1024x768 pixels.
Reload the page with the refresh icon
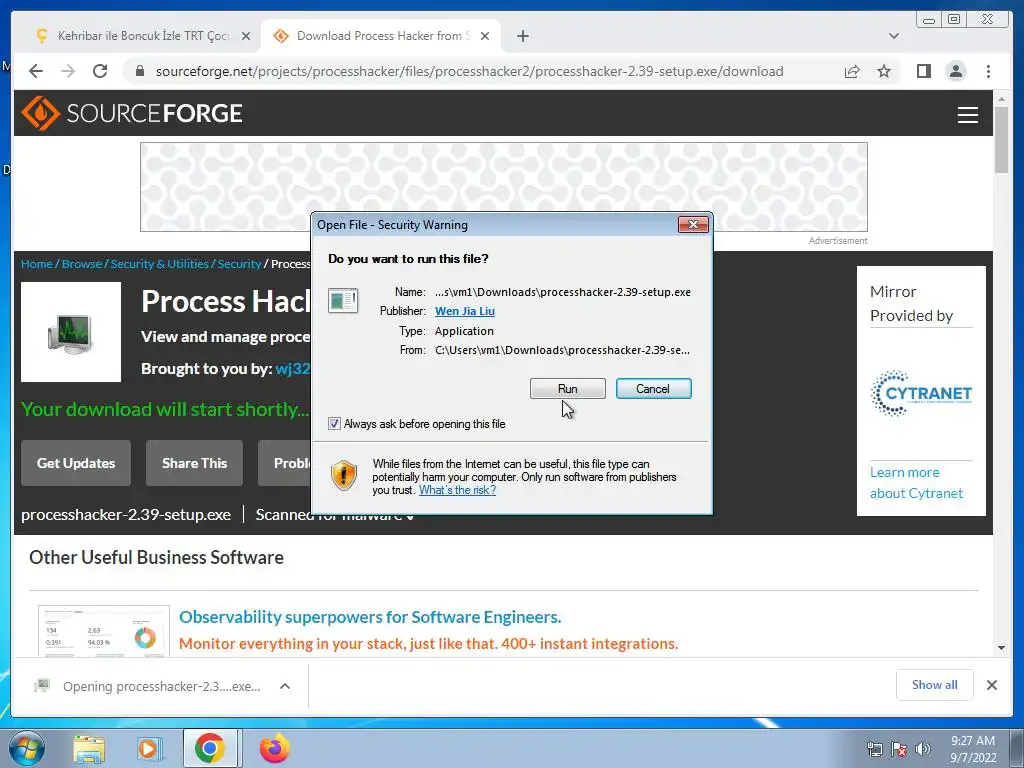[x=100, y=71]
